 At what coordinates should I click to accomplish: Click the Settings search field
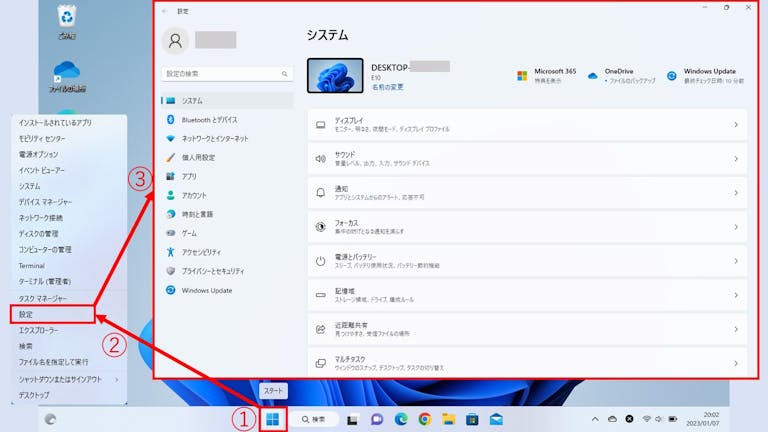(227, 74)
